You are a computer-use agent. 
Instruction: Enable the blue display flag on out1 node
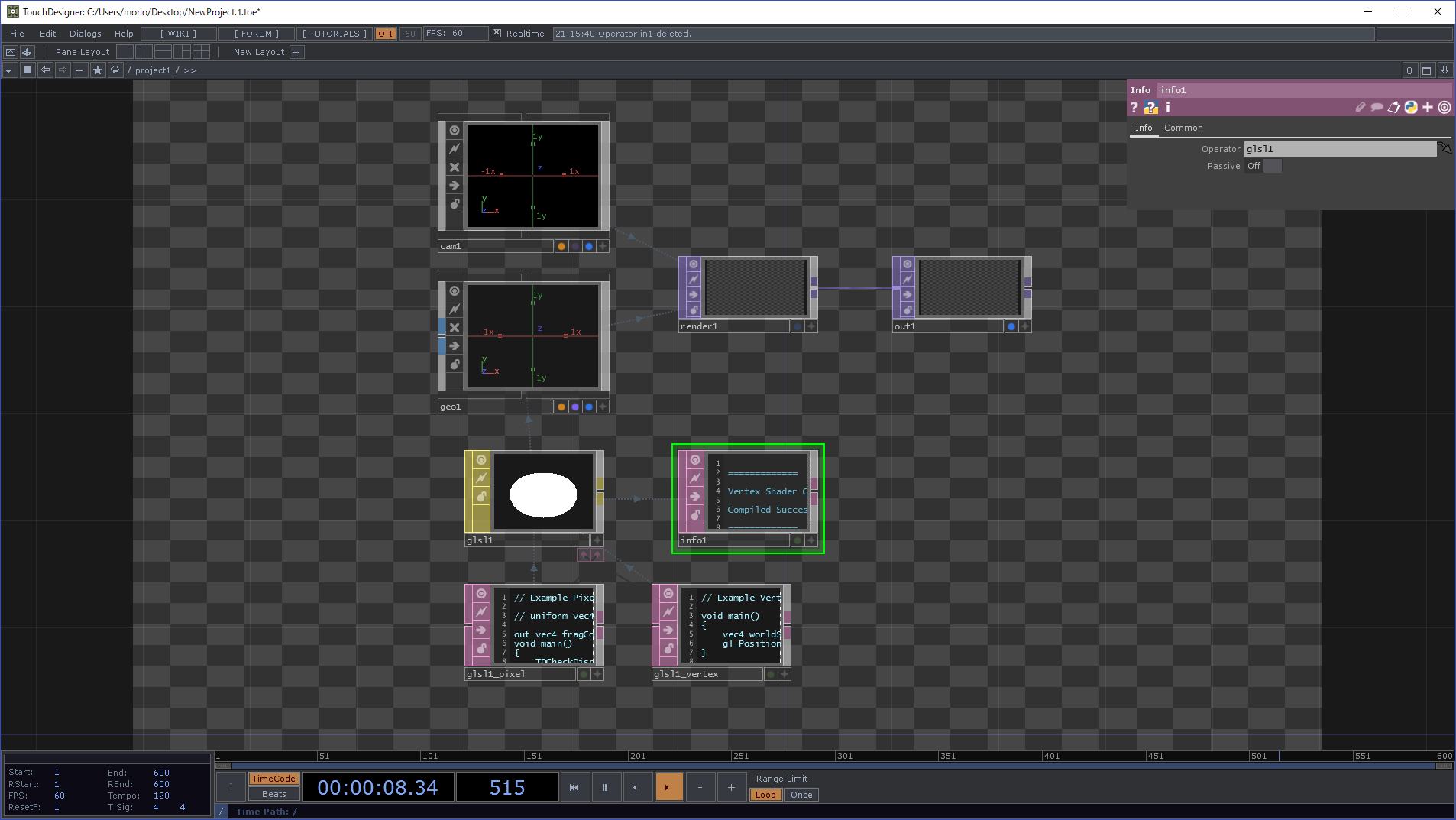coord(1010,326)
